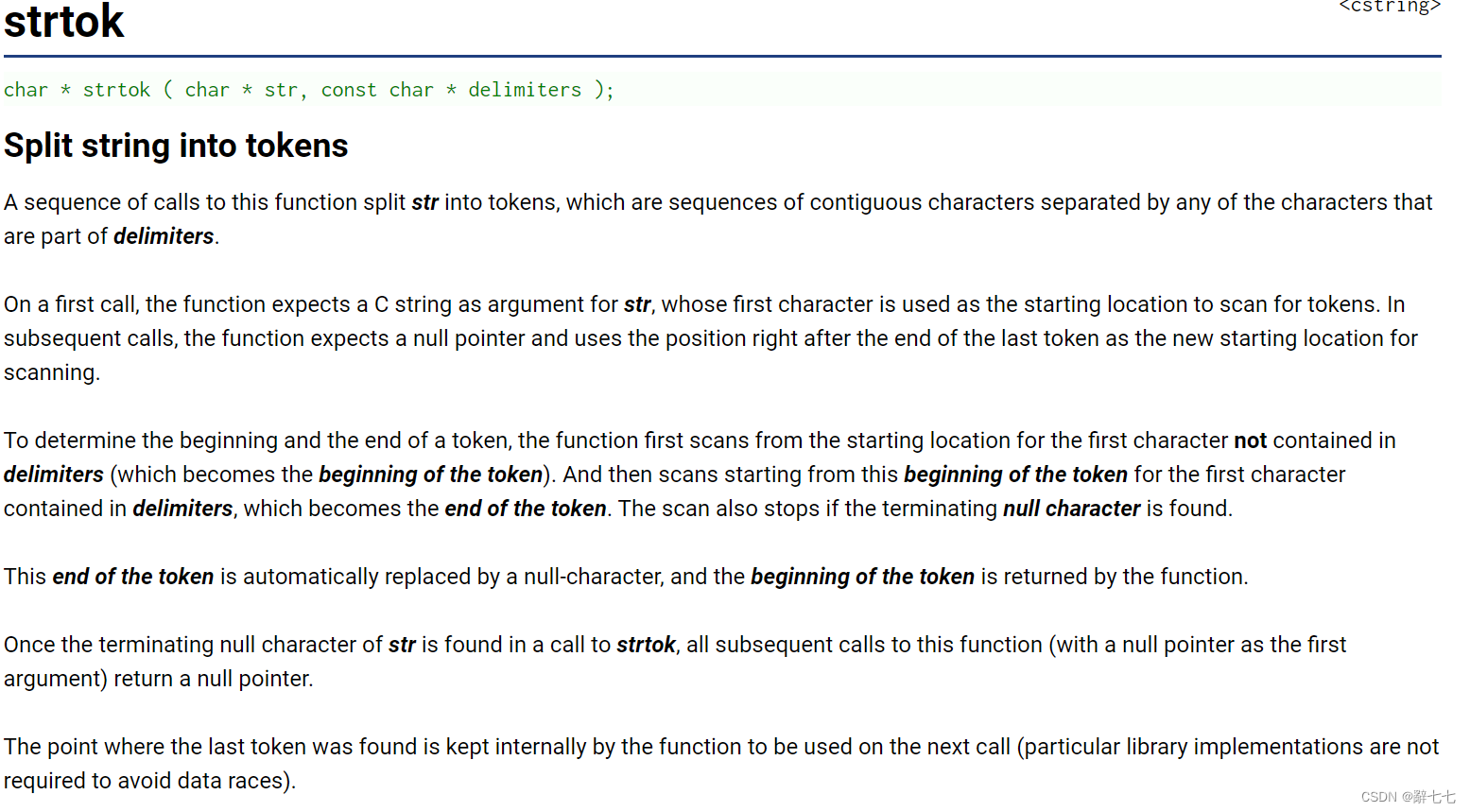Click 'end of the token' before 'The scan'
Image resolution: width=1470 pixels, height=812 pixels.
pos(526,509)
